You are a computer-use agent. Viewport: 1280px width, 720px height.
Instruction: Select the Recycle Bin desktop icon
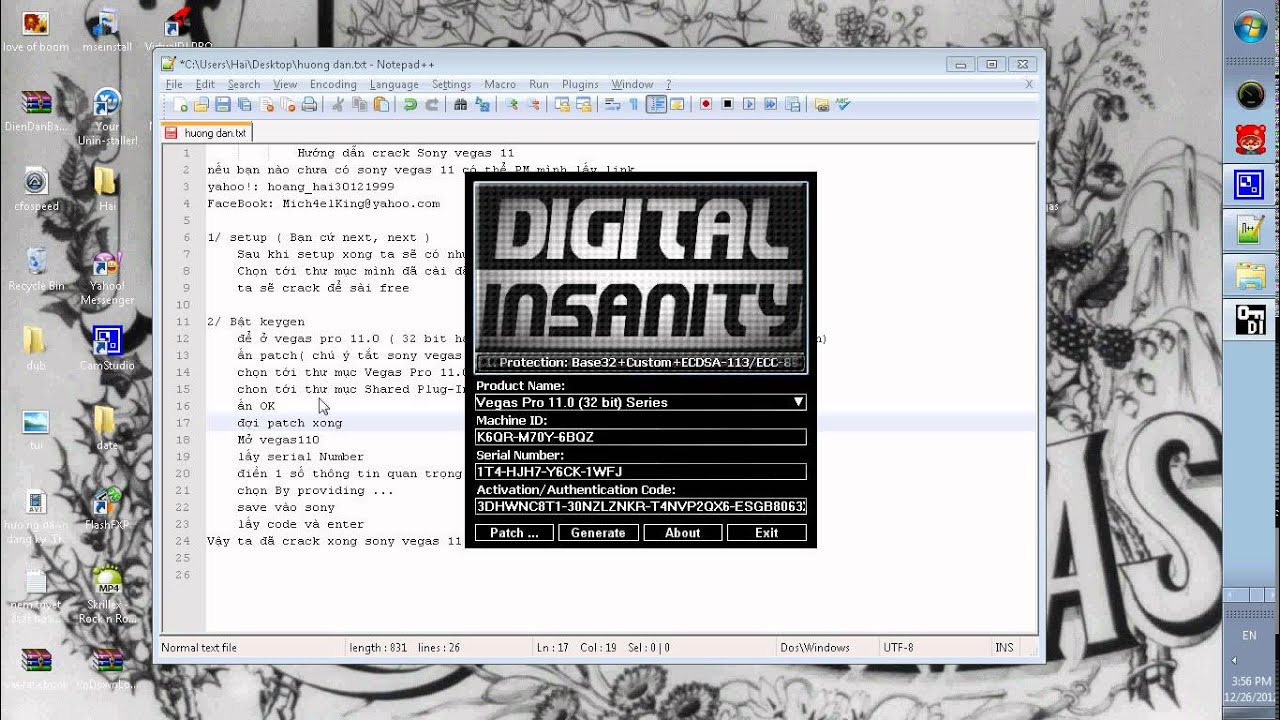coord(36,269)
